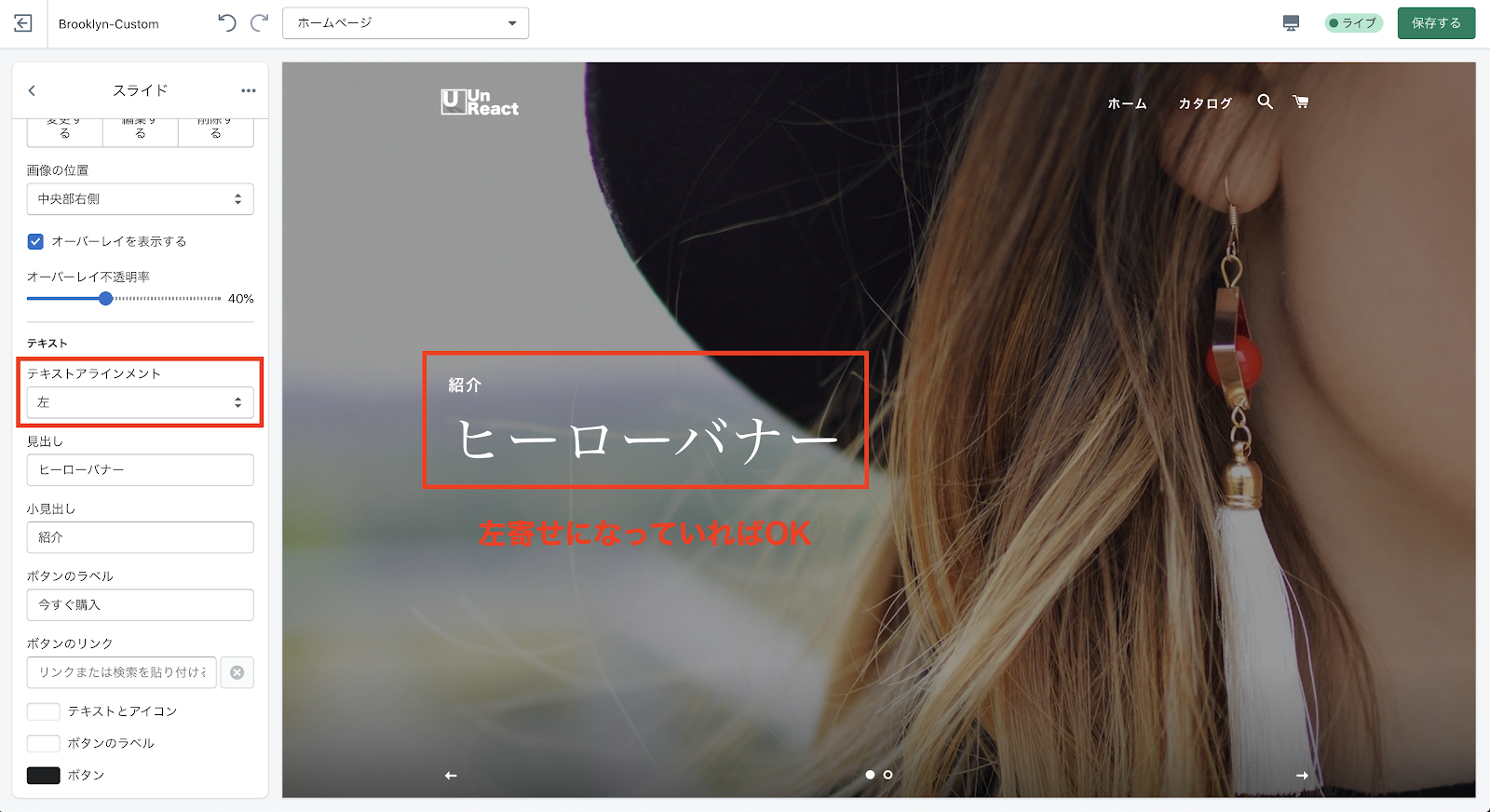Screen dimensions: 1490x812
Task: Click the exit editor icon
Action: click(x=23, y=23)
